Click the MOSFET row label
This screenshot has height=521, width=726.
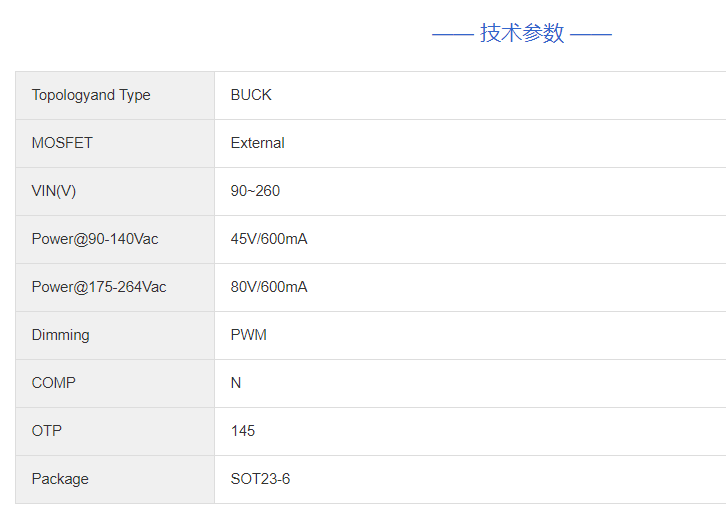pyautogui.click(x=62, y=143)
